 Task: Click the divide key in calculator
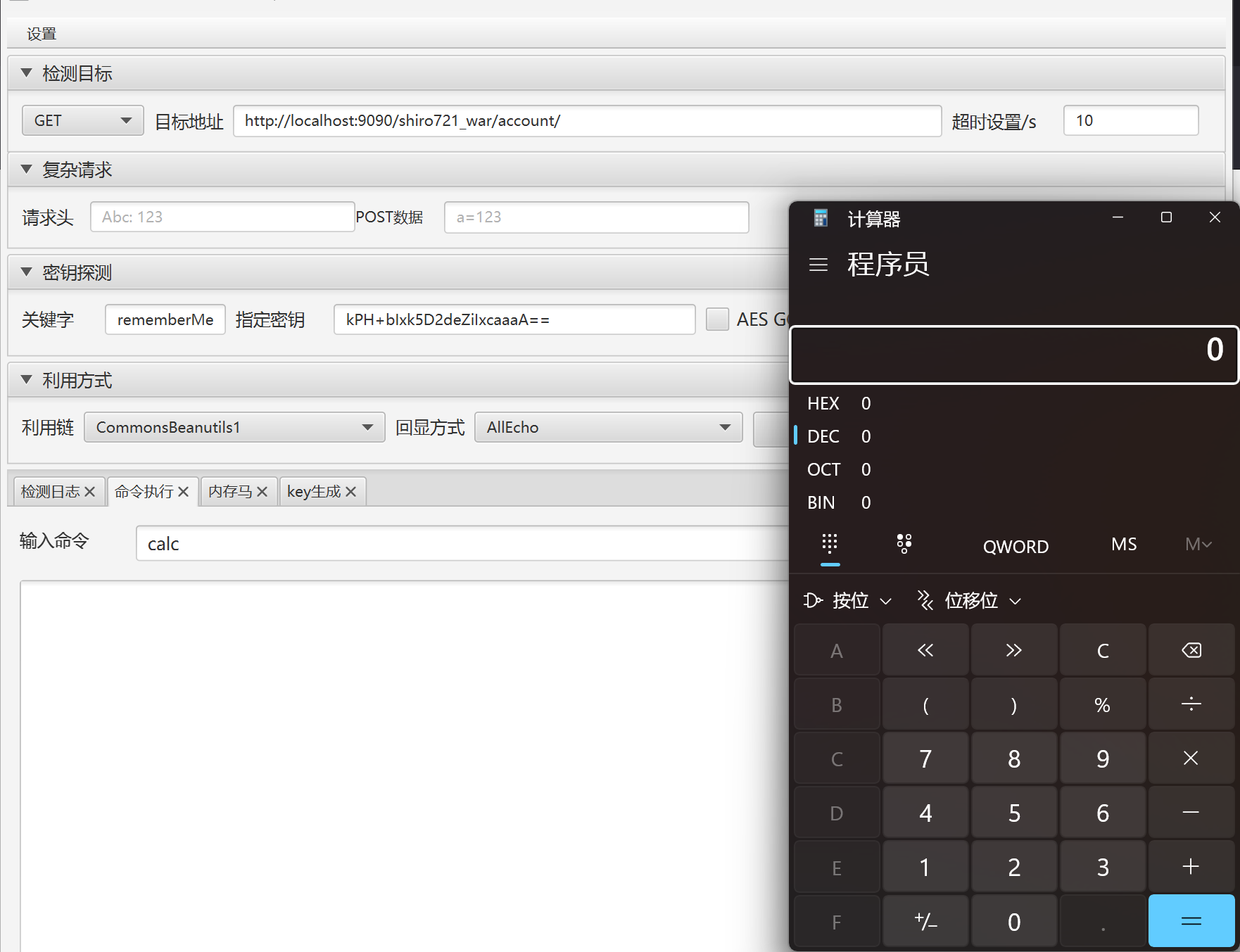click(1191, 704)
